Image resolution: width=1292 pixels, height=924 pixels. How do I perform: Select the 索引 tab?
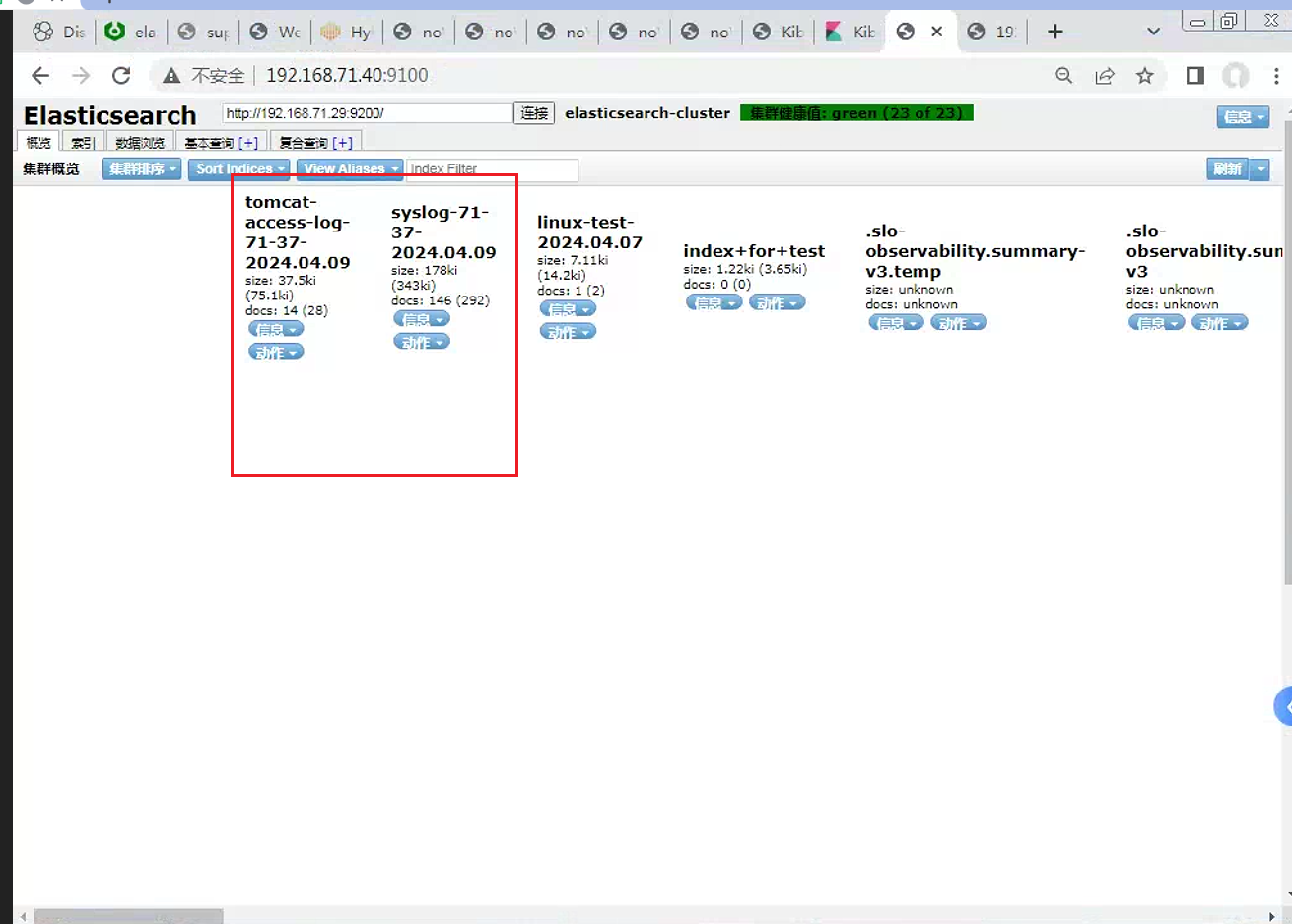(83, 143)
